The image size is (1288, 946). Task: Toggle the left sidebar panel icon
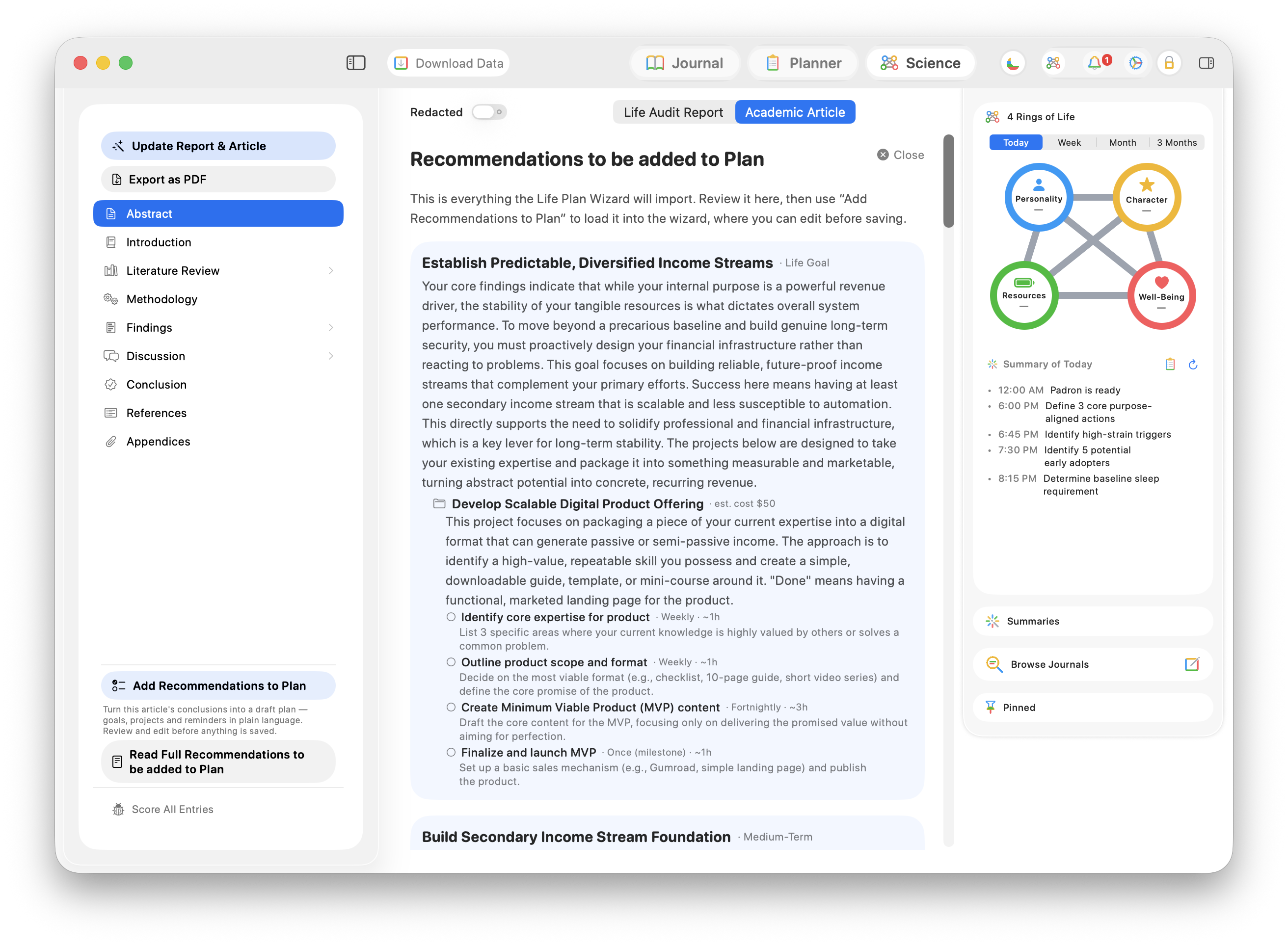(x=356, y=63)
